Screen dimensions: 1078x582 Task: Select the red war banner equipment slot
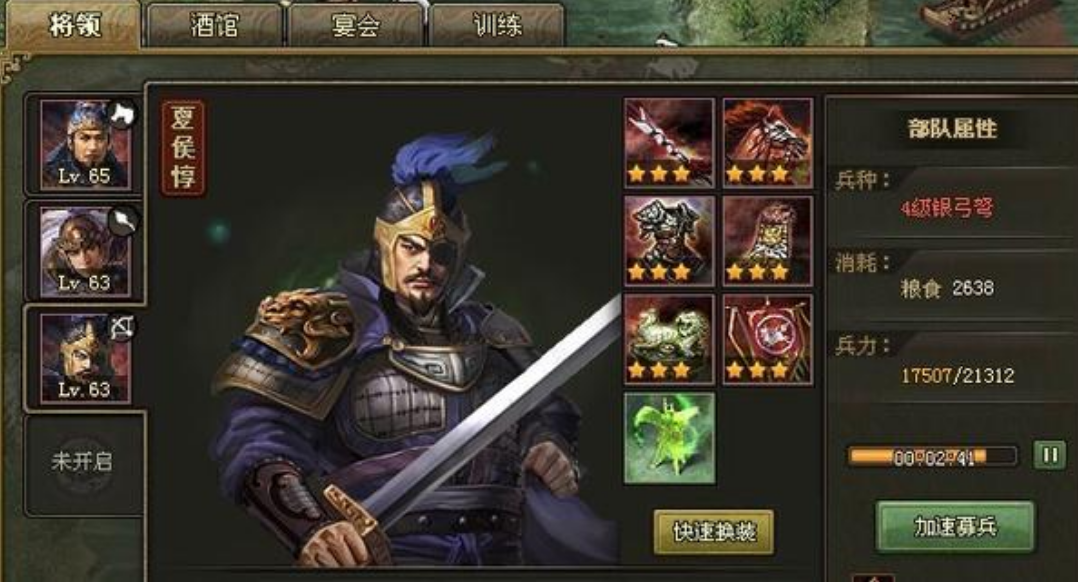click(767, 339)
